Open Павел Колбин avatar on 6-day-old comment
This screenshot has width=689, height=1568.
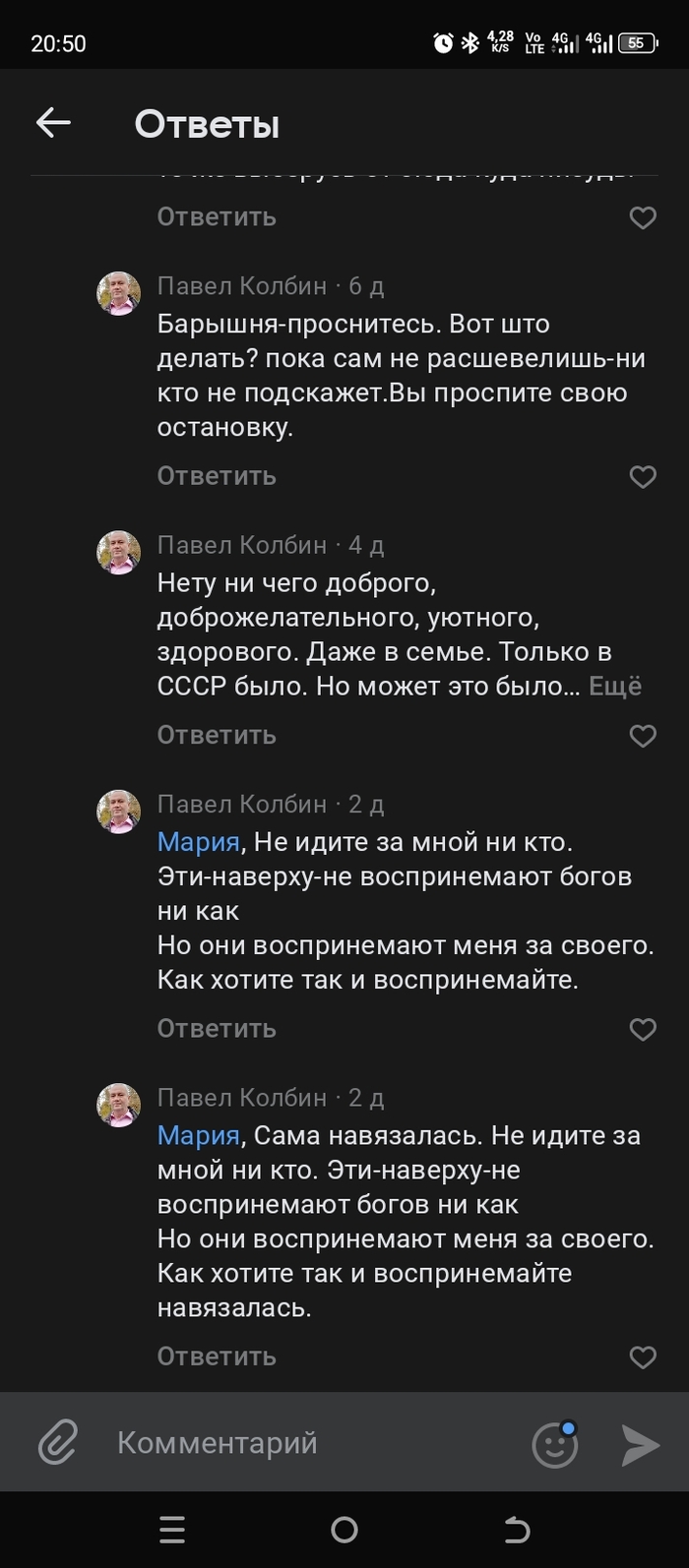coord(118,293)
